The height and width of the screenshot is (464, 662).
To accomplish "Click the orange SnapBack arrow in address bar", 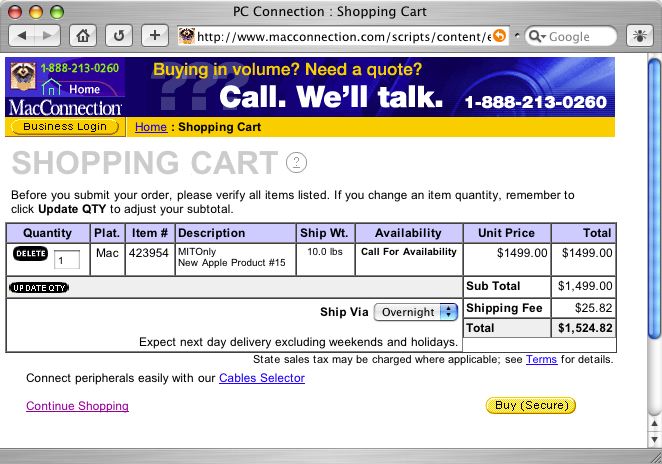I will pos(499,36).
